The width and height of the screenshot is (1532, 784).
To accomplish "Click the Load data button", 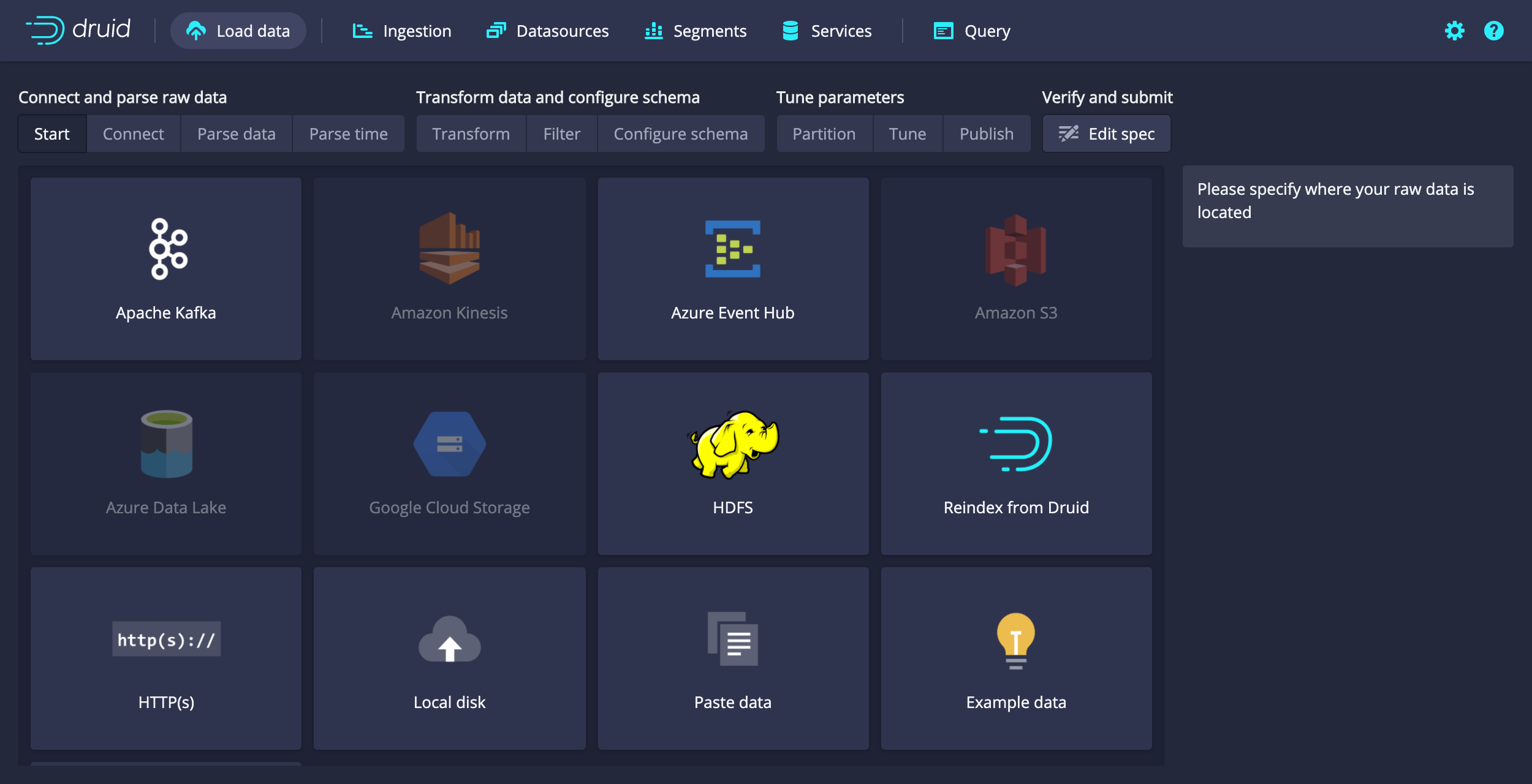I will click(x=238, y=31).
